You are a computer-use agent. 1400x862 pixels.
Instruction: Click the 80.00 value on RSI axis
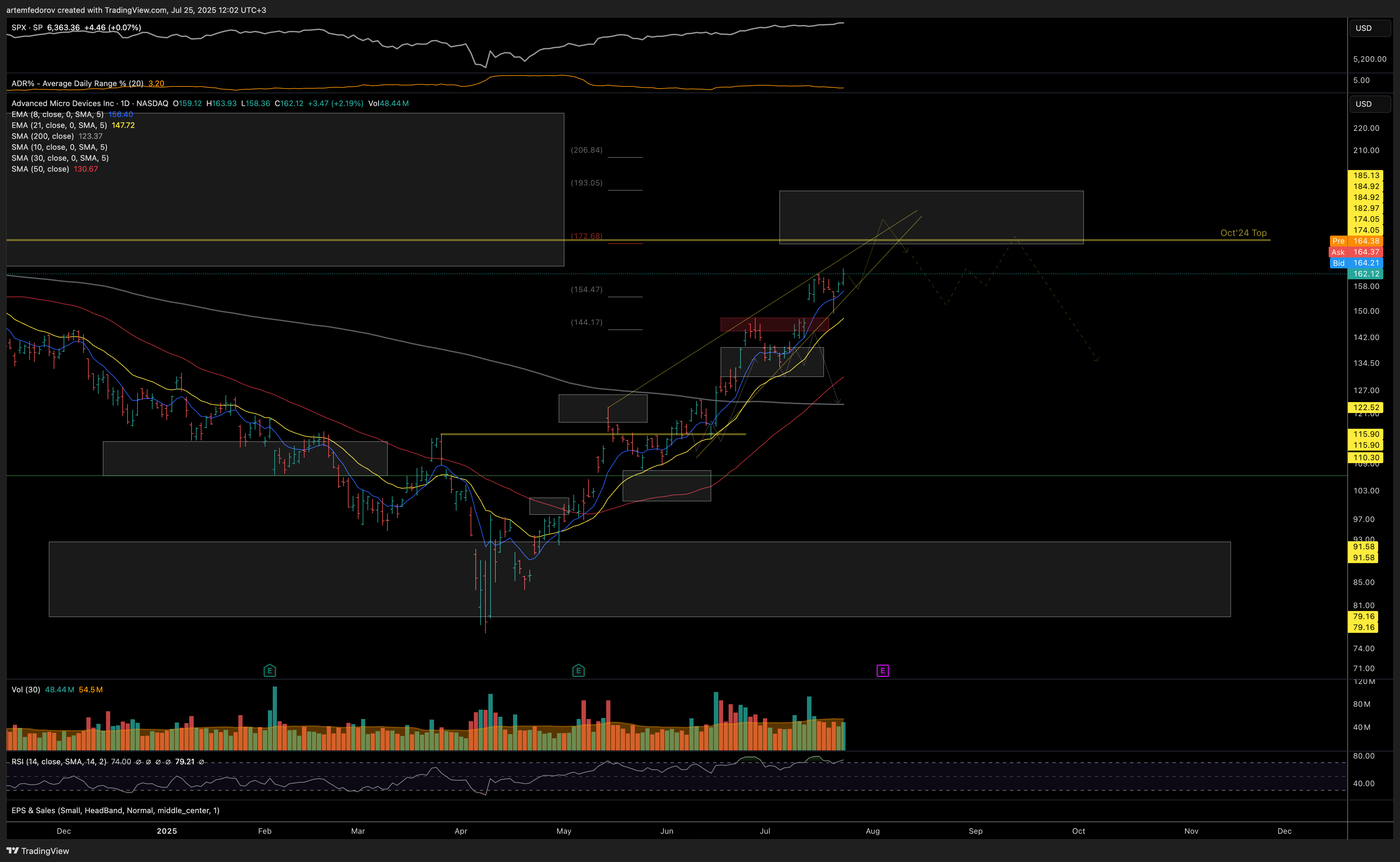(x=1363, y=755)
